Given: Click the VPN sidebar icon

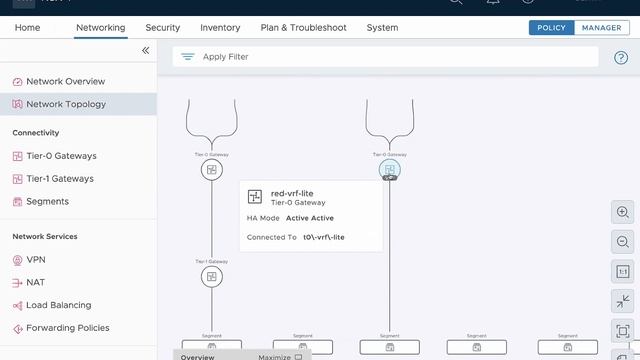Looking at the screenshot, I should coord(17,260).
